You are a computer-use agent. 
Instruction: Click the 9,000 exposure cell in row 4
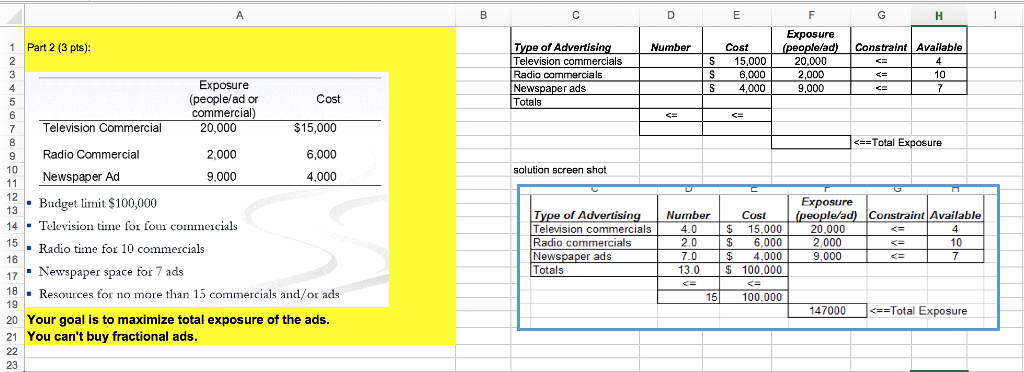(x=810, y=88)
